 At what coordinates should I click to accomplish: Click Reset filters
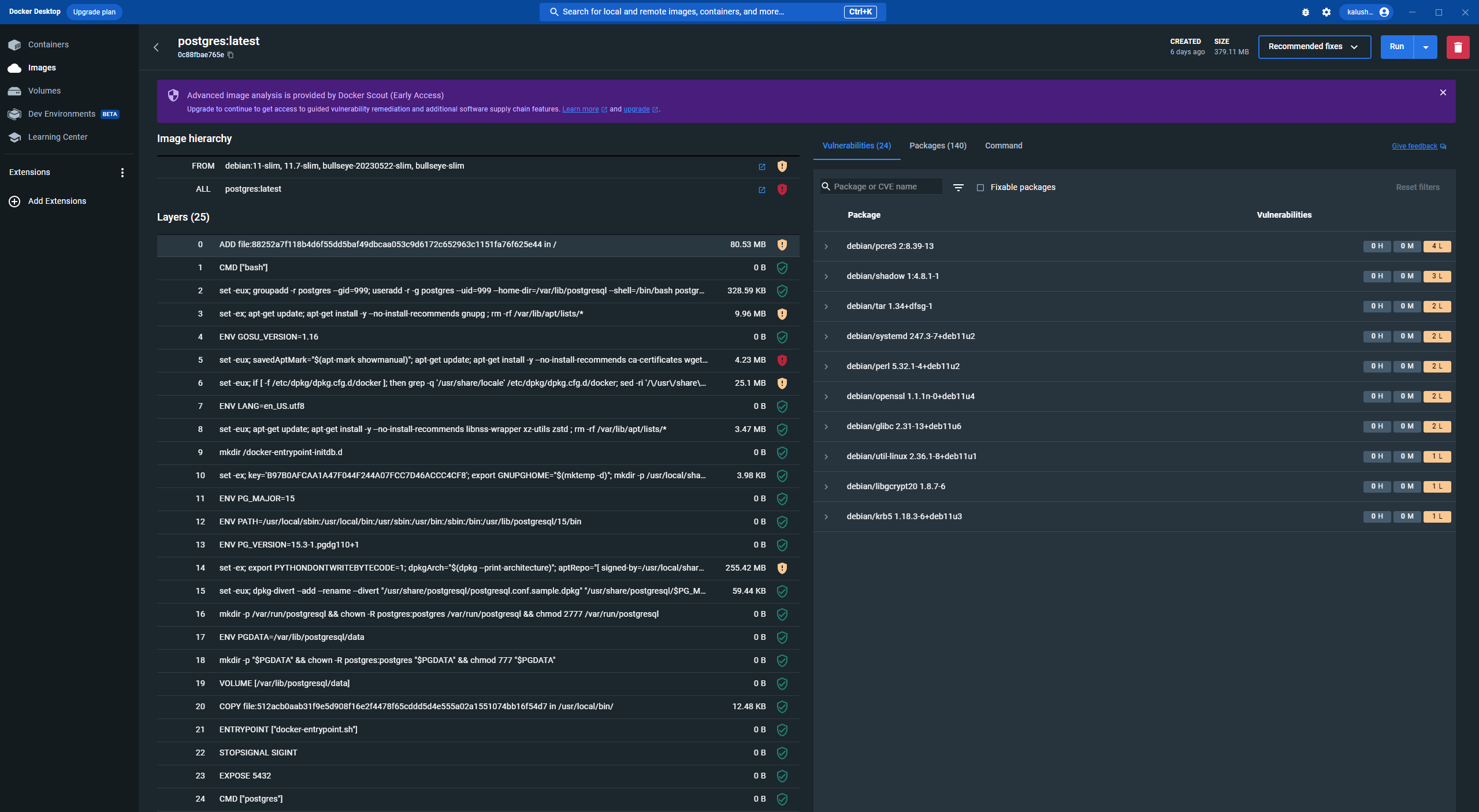coord(1418,187)
